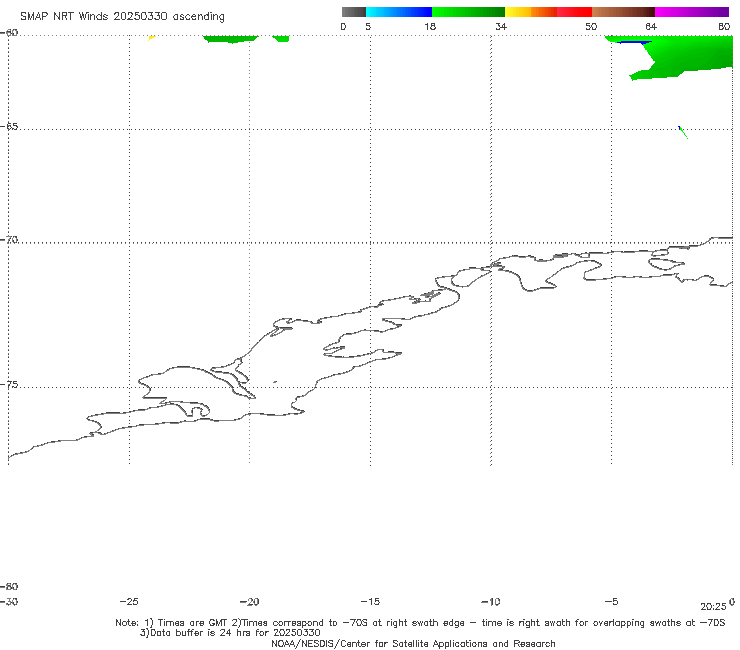Click the NOAA/NESDIS Center for Satellite Applications credit
Viewport: 740px width, 650px height.
(x=413, y=643)
